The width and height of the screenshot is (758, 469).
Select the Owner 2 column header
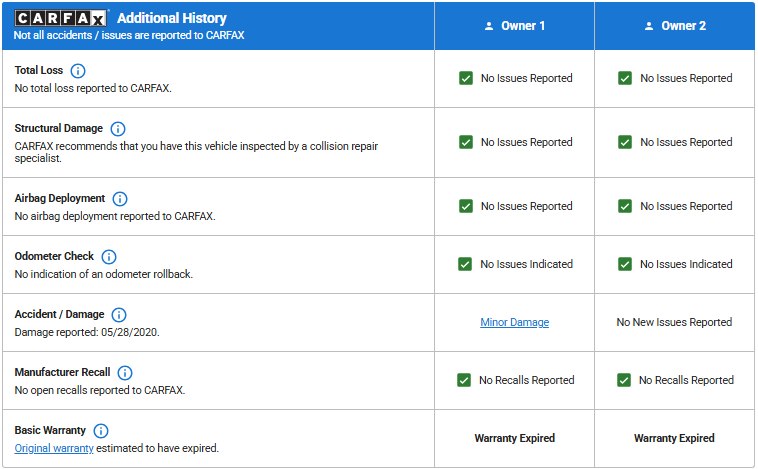tap(674, 26)
